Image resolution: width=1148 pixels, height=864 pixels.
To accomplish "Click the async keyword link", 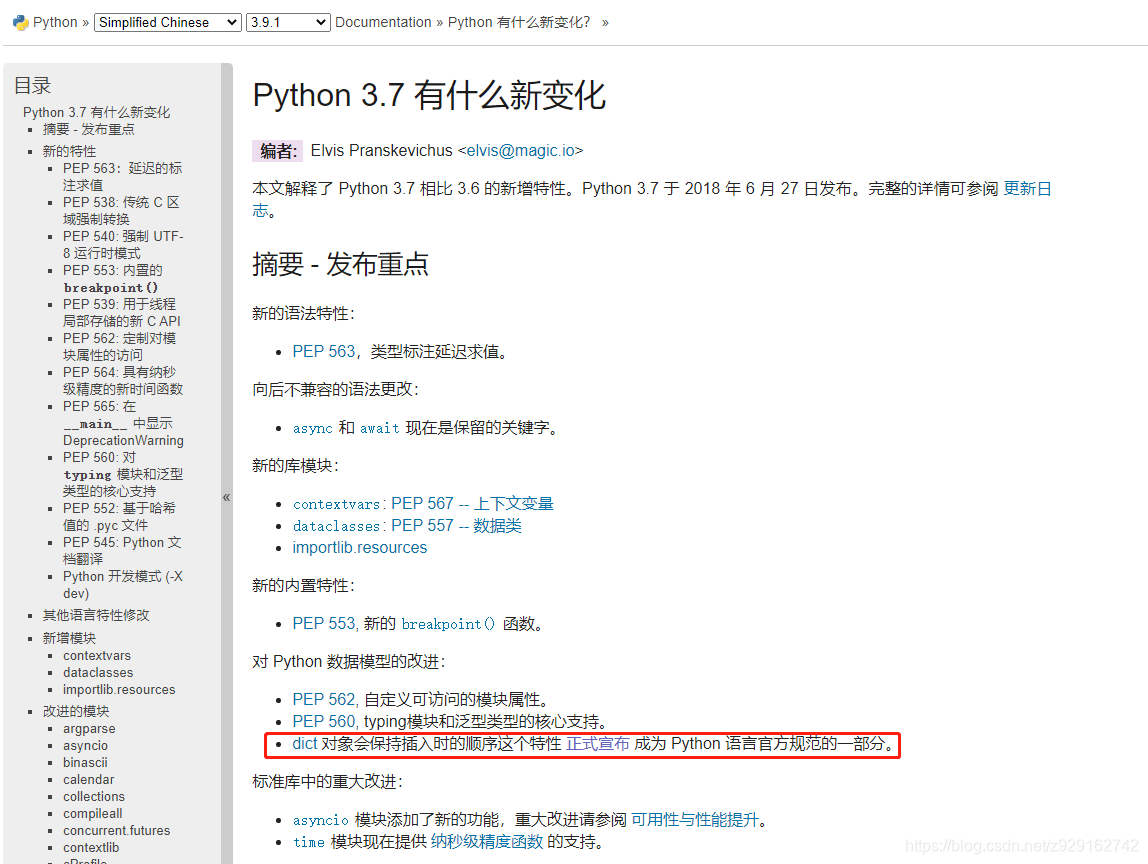I will coord(313,428).
